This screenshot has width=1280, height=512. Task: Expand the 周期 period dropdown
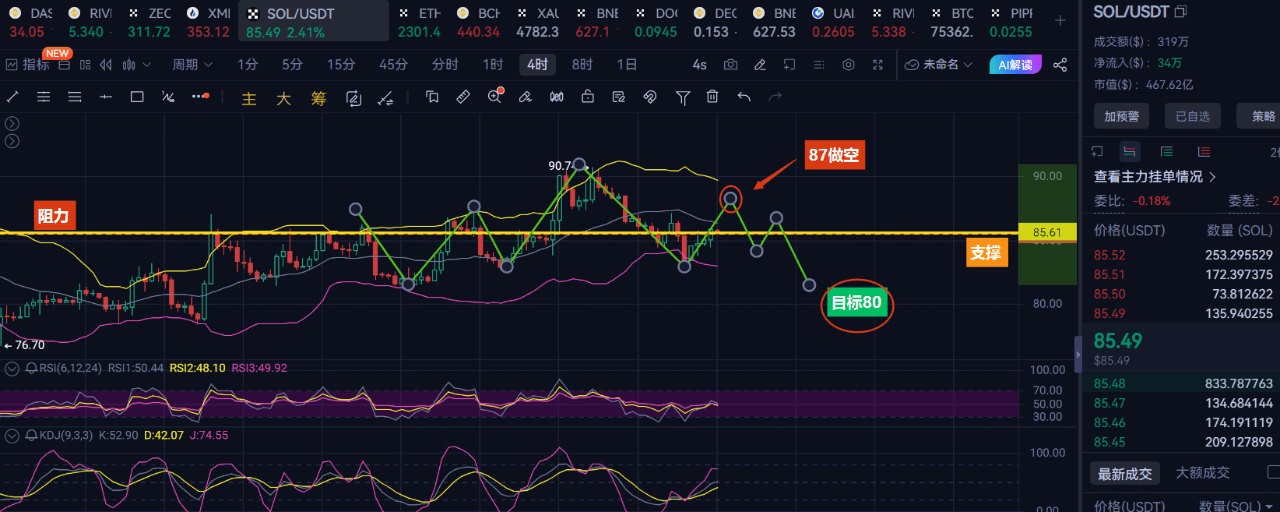pyautogui.click(x=192, y=64)
